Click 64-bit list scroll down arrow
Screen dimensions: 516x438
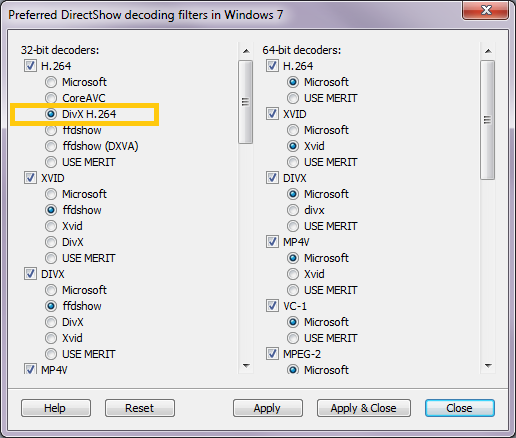[x=488, y=366]
